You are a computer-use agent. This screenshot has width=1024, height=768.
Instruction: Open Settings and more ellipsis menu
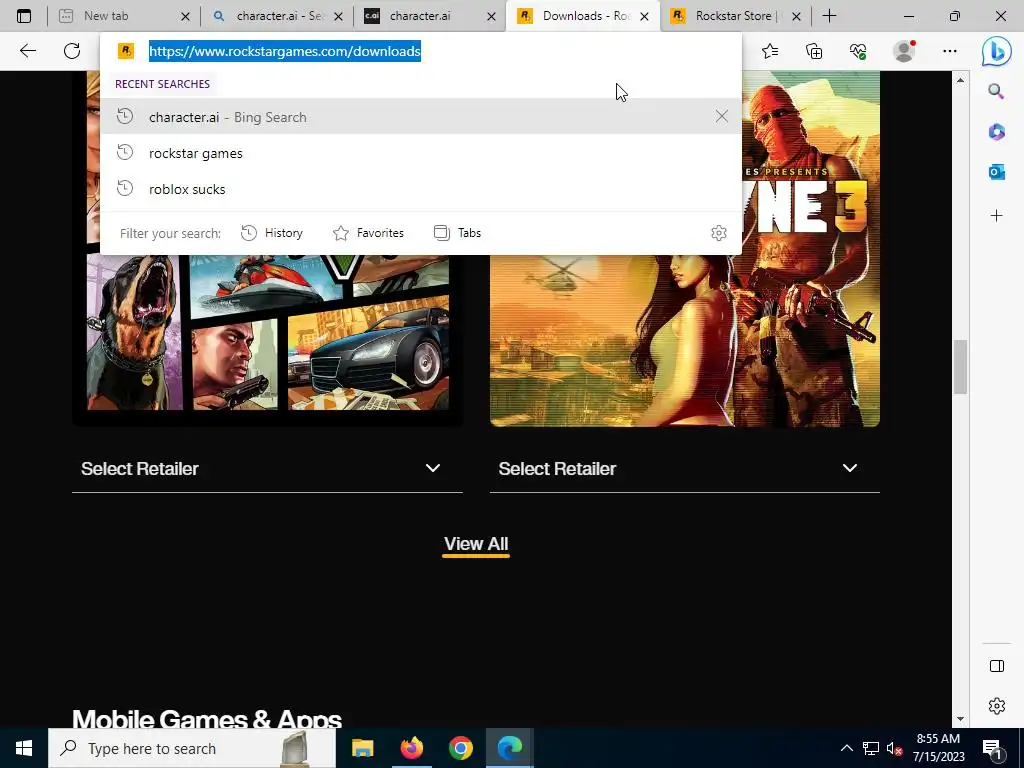coord(950,51)
